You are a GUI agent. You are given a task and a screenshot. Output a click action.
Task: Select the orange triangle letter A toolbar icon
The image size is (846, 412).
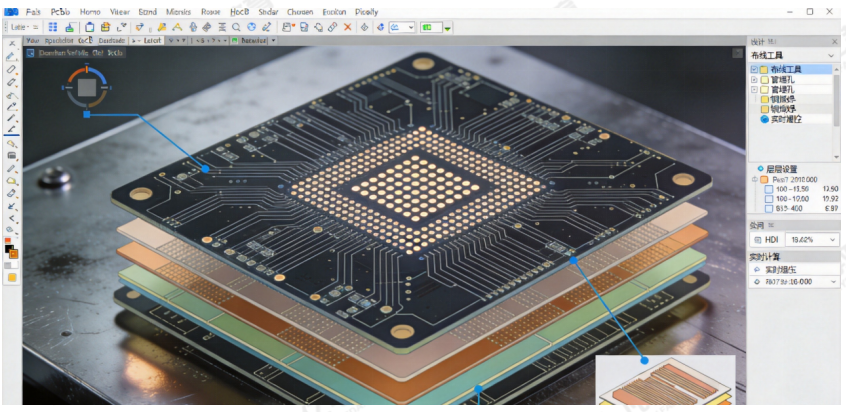[177, 27]
